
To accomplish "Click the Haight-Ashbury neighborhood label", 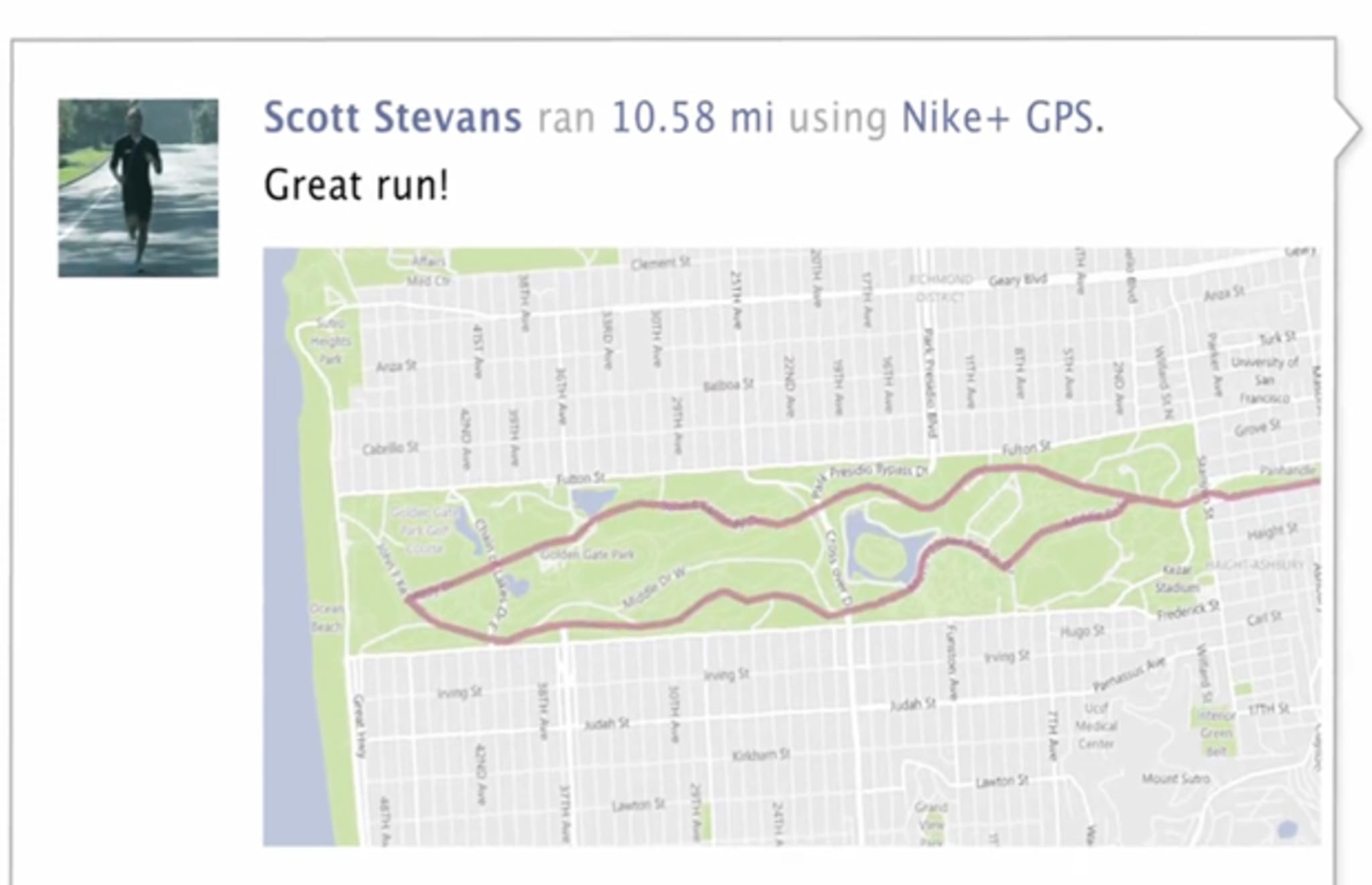I will 1255,565.
